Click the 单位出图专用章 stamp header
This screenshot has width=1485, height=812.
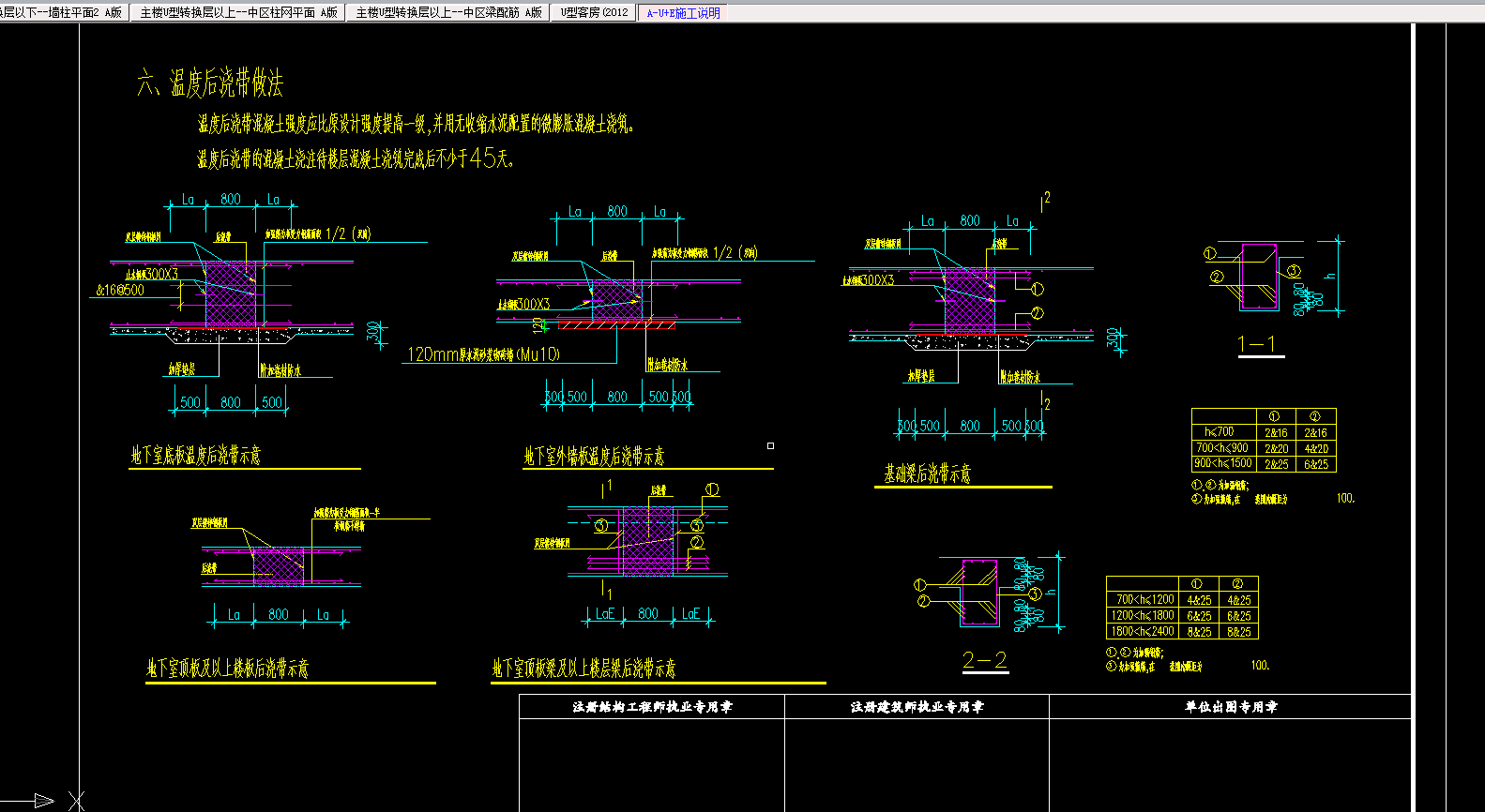(1231, 707)
